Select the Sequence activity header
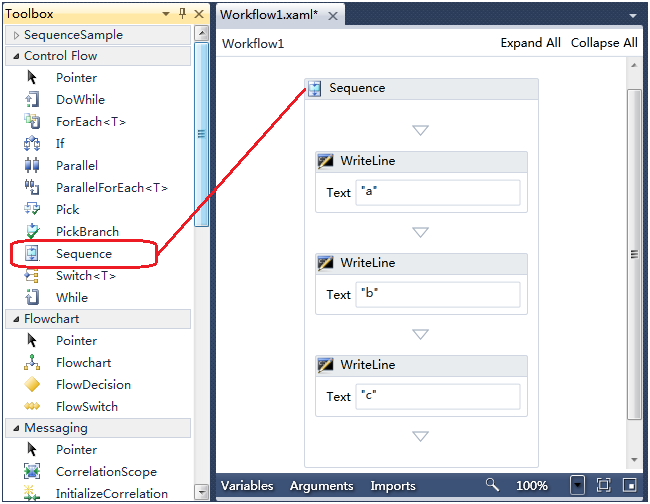Screen dimensions: 650x504 421,89
